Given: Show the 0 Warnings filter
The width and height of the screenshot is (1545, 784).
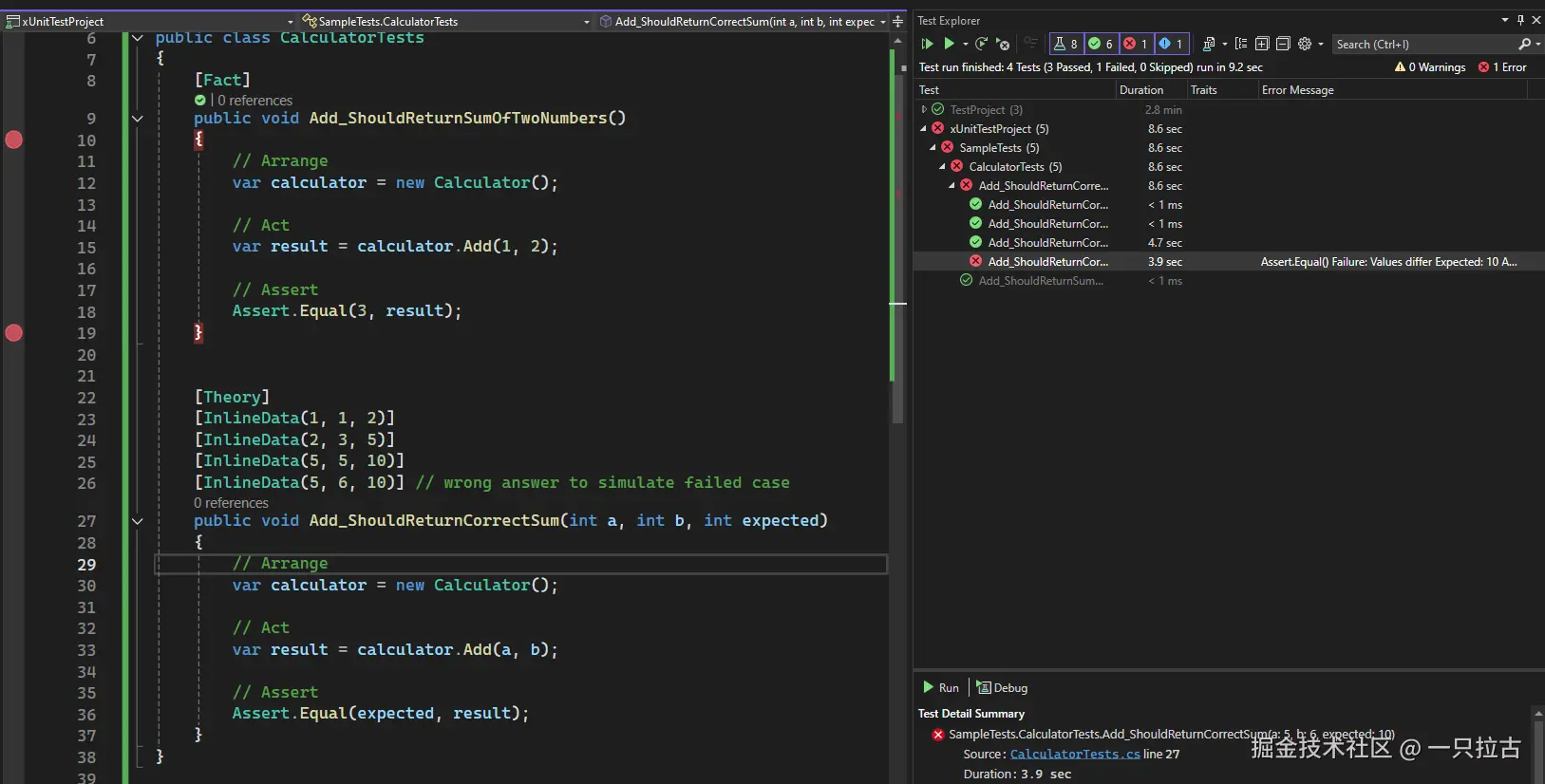Looking at the screenshot, I should coord(1430,67).
